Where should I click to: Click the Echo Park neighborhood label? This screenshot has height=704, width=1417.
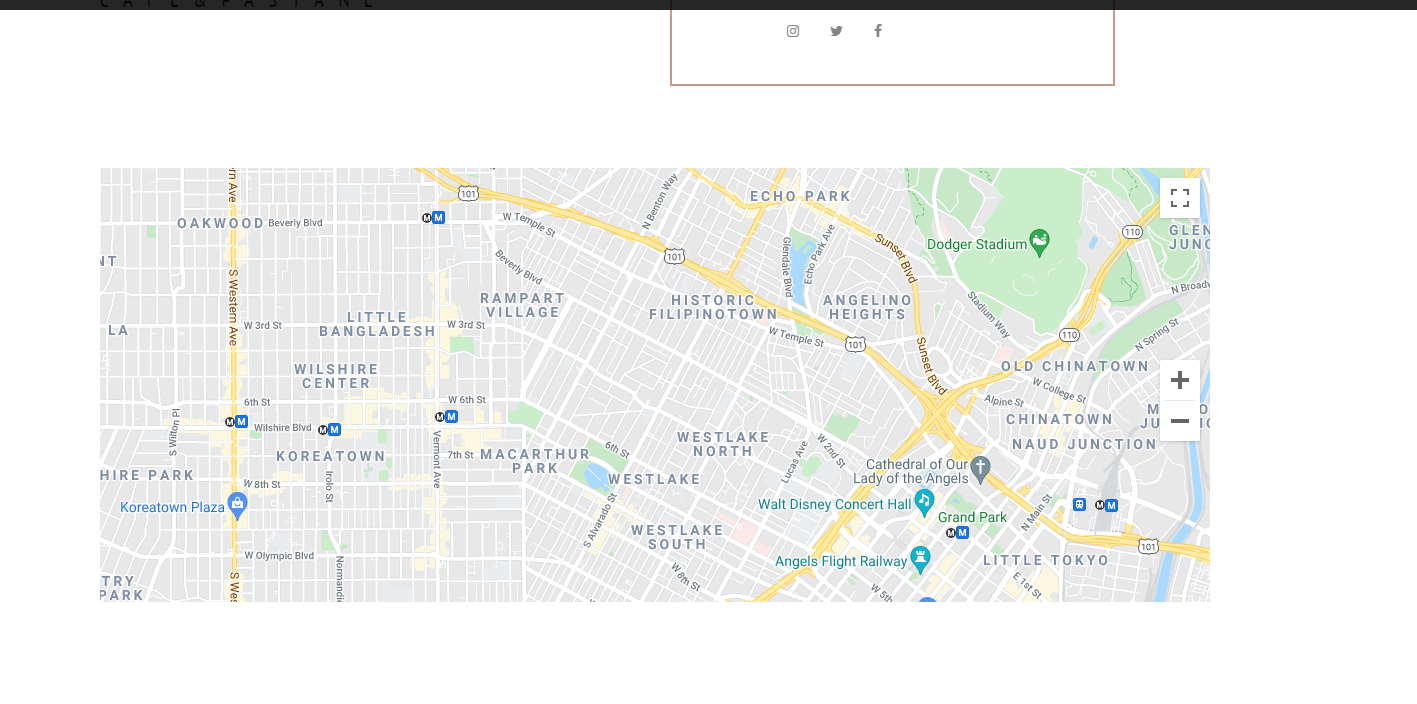[800, 197]
